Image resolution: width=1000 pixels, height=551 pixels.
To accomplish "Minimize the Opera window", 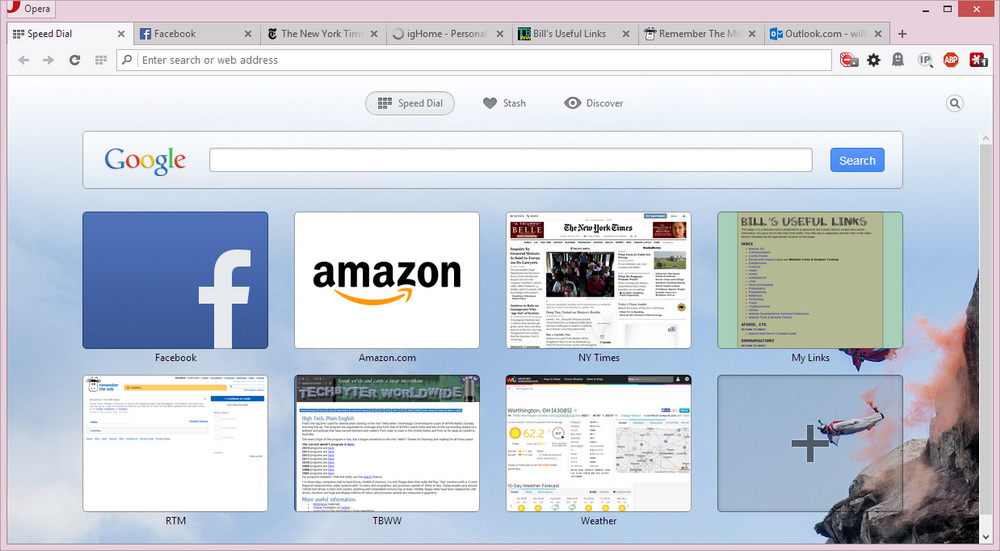I will [x=925, y=9].
